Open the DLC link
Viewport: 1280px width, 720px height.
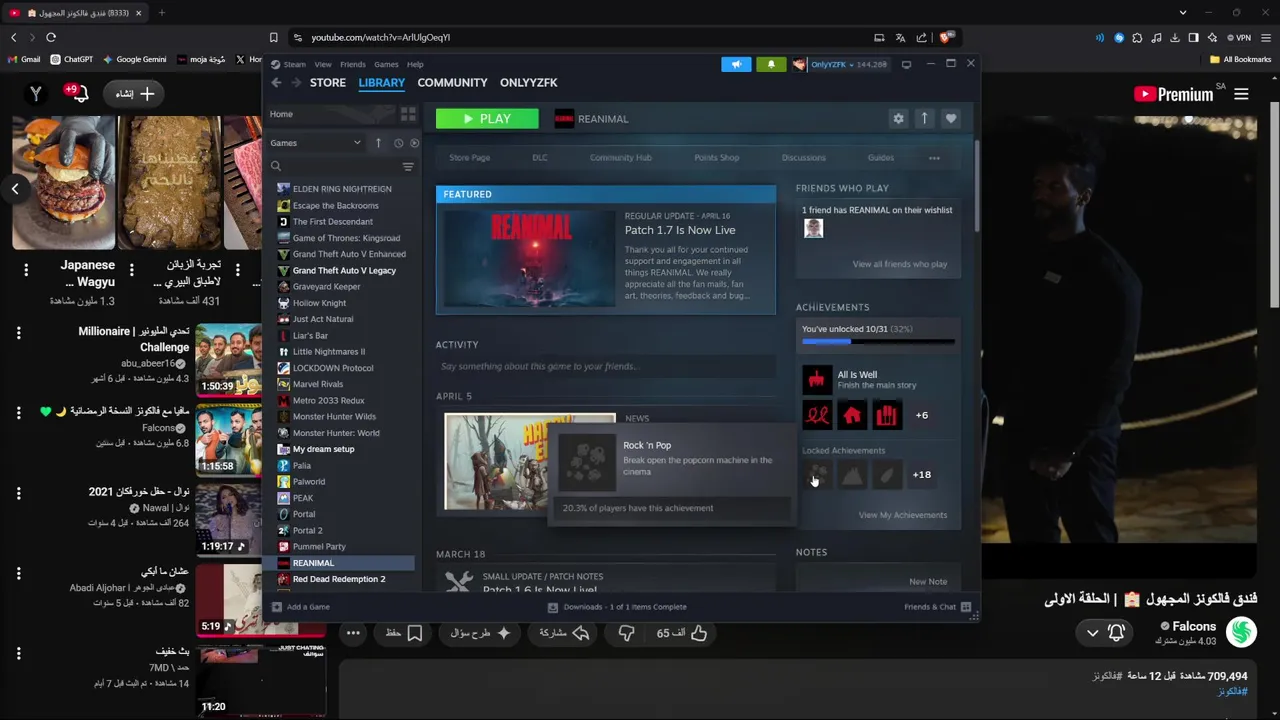click(x=540, y=158)
